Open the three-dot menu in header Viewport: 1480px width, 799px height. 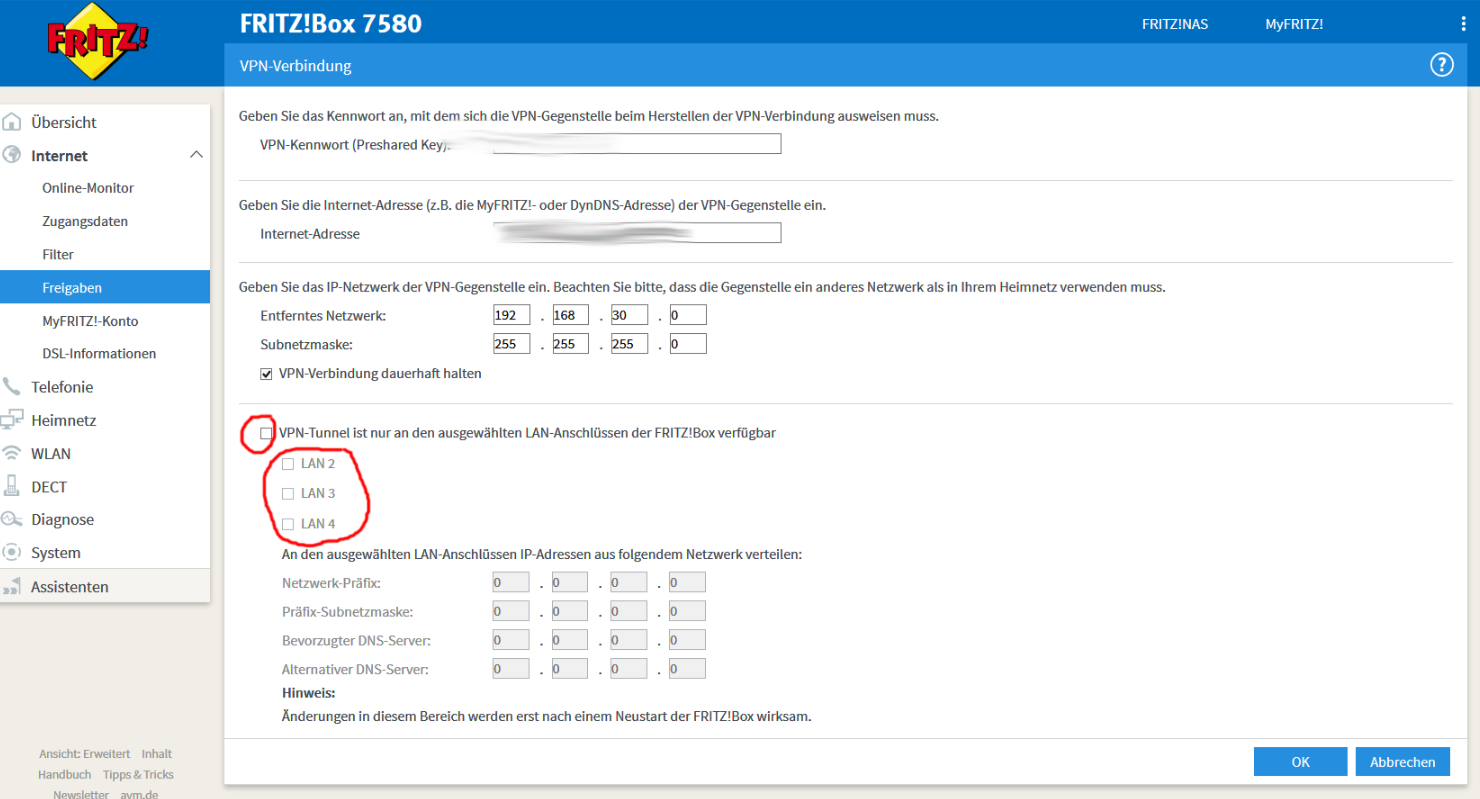(x=1463, y=24)
